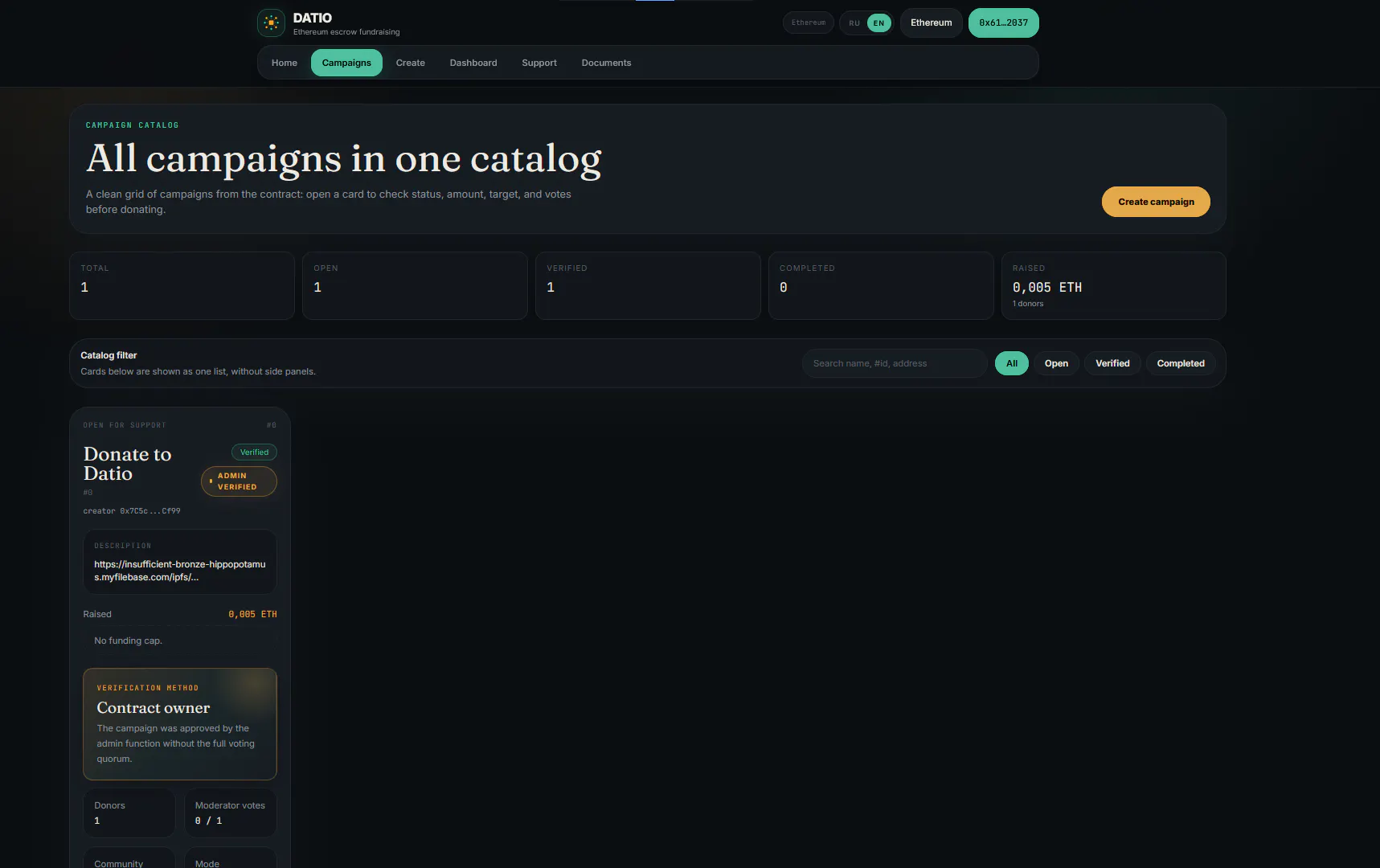Click the ADMIN VERIFIED badge
The width and height of the screenshot is (1380, 868).
point(239,481)
